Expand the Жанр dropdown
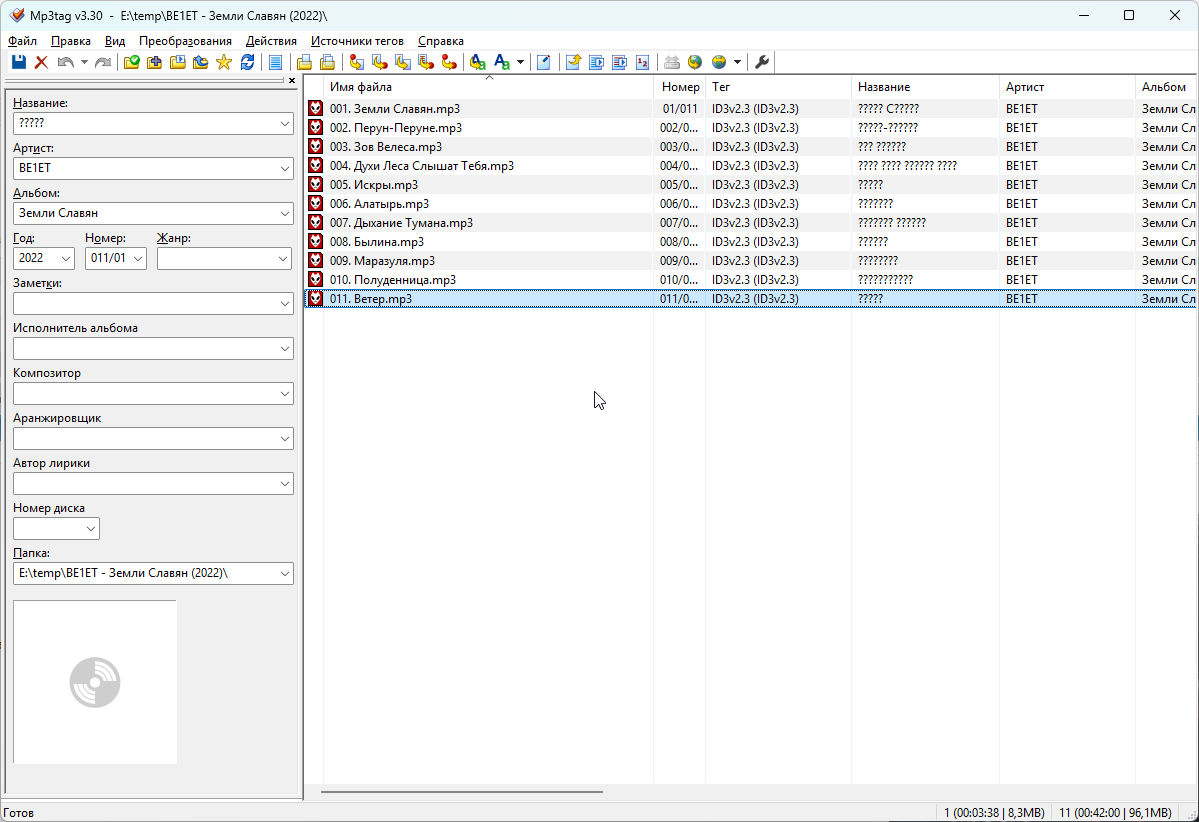 [283, 259]
